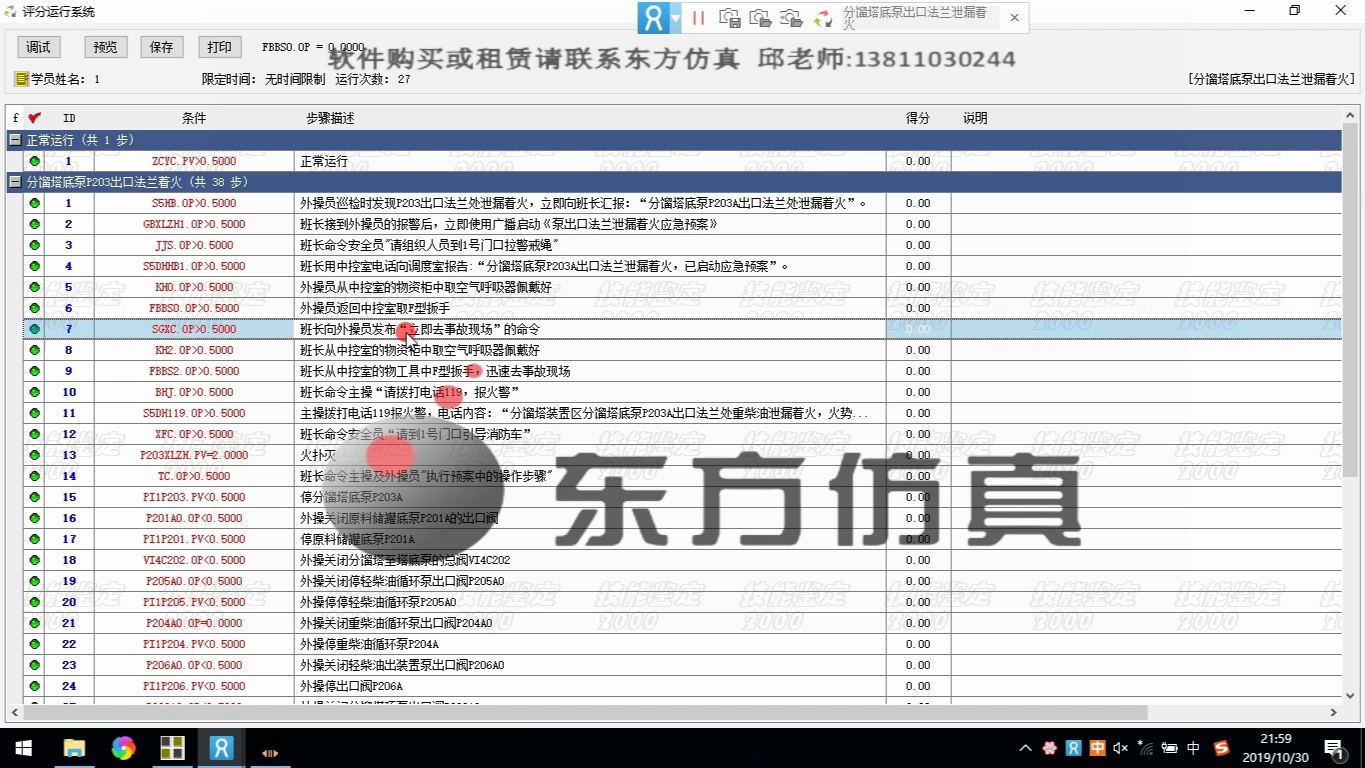
Task: Open the Windows Start menu
Action: [x=23, y=748]
